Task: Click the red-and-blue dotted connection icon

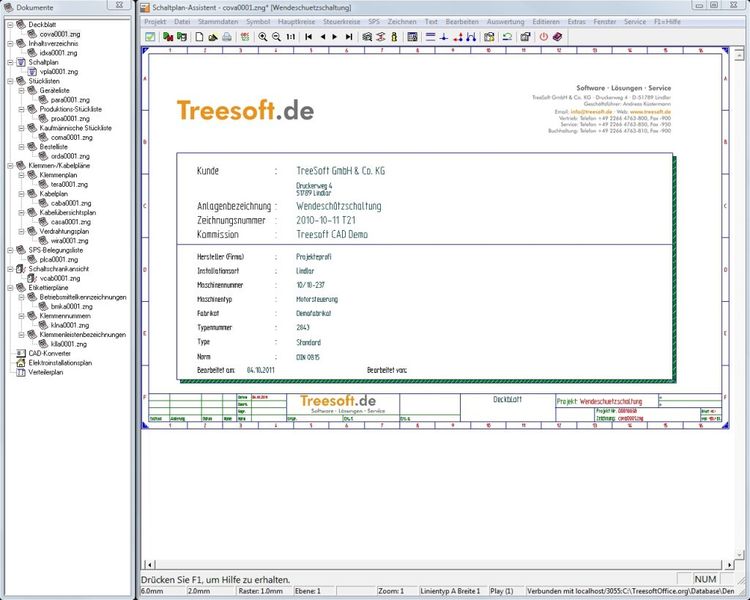Action: click(x=458, y=37)
